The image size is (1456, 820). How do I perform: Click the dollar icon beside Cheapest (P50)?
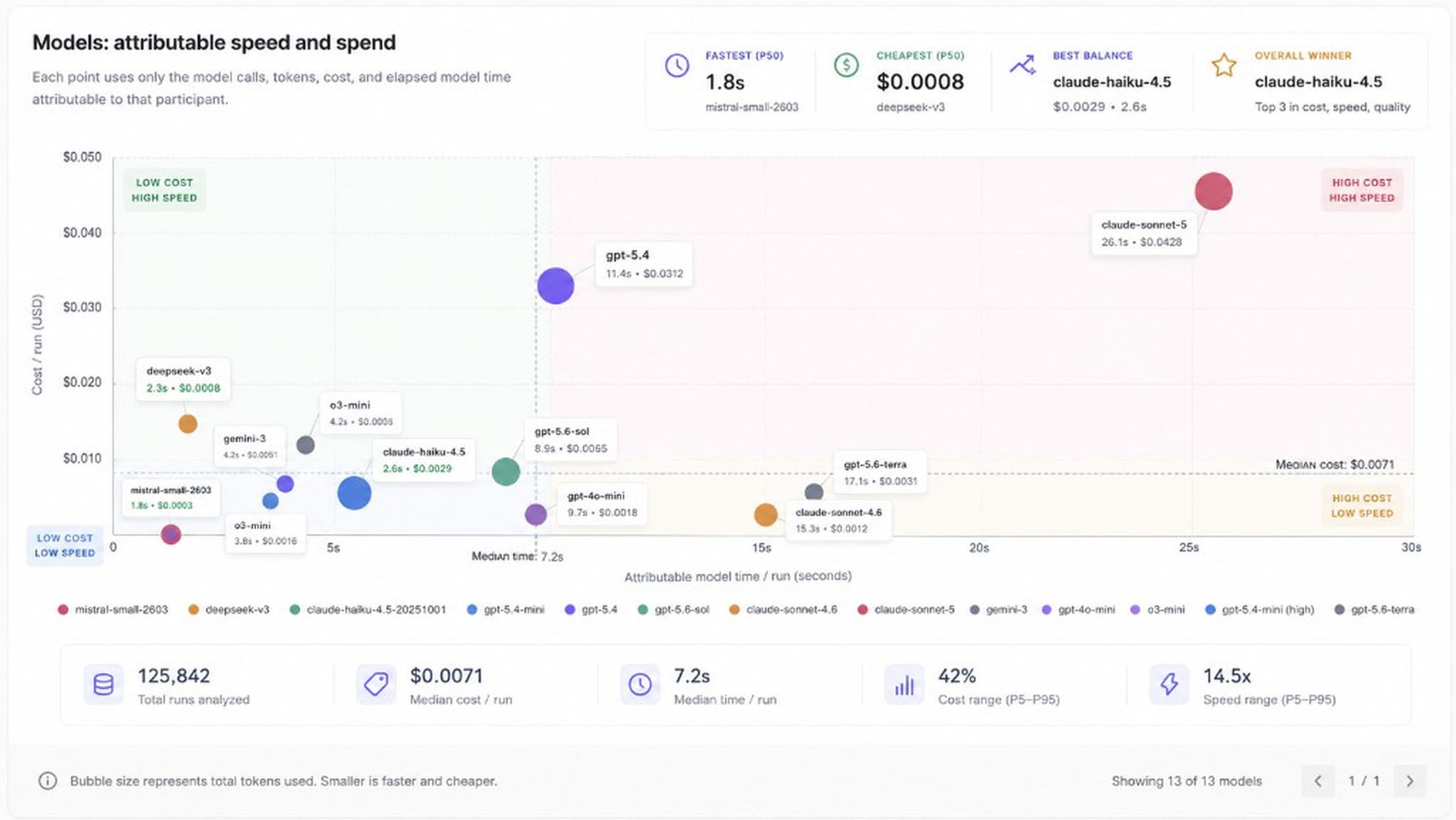click(x=846, y=65)
